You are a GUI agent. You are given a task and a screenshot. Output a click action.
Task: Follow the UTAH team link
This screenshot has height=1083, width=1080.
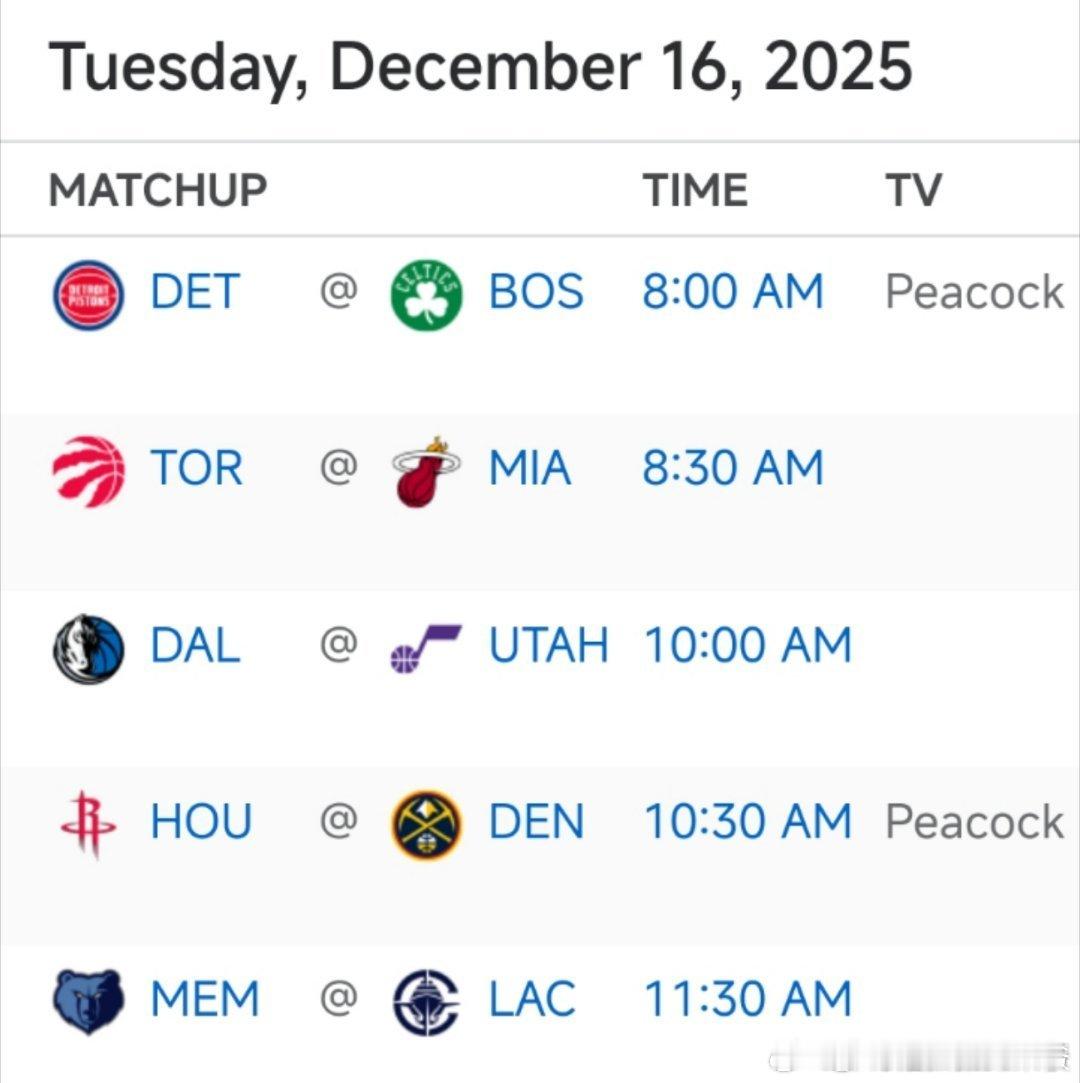pos(548,645)
